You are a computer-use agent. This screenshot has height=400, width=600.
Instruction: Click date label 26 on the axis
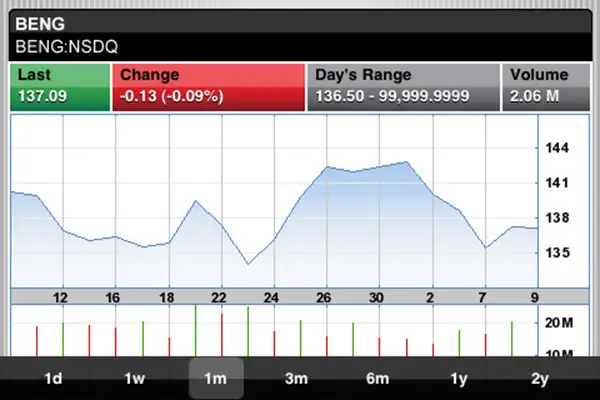point(324,297)
